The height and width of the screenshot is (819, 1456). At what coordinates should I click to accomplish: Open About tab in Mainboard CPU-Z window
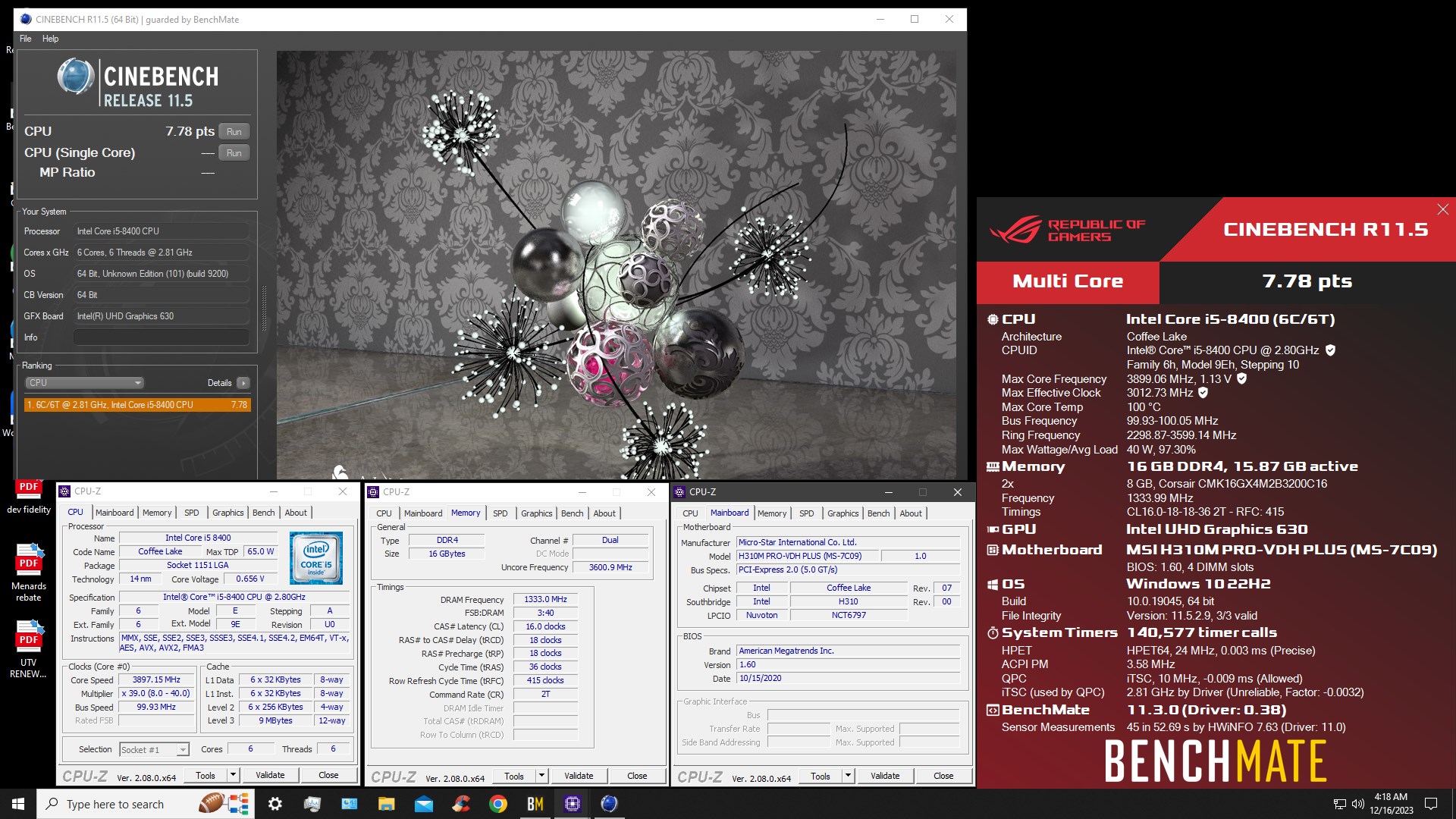pos(911,513)
